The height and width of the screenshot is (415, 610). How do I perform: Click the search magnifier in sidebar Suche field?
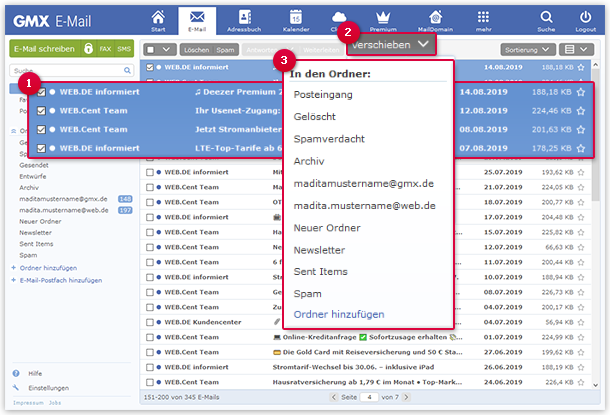click(127, 70)
